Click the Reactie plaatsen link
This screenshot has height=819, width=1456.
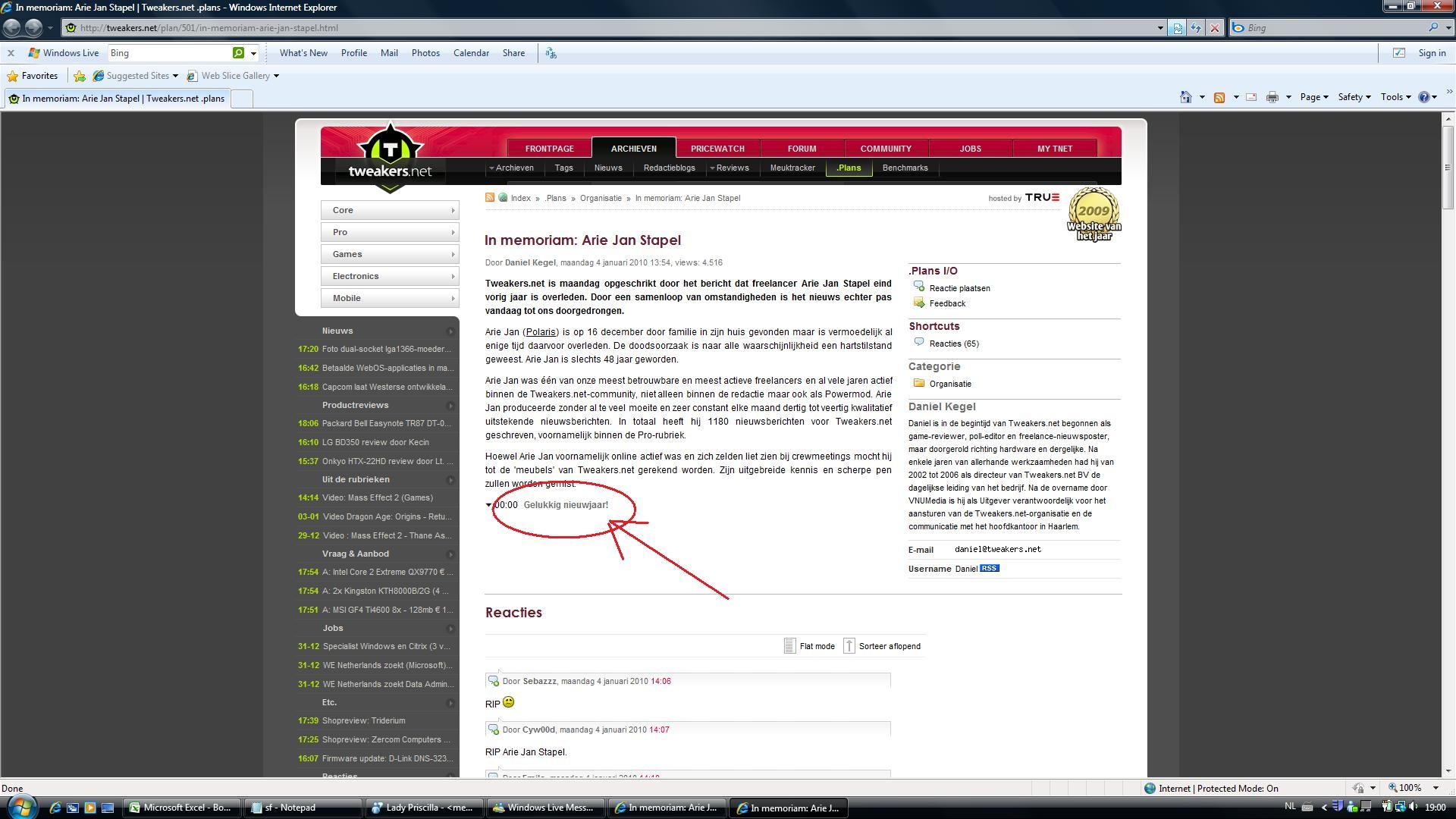pos(959,288)
